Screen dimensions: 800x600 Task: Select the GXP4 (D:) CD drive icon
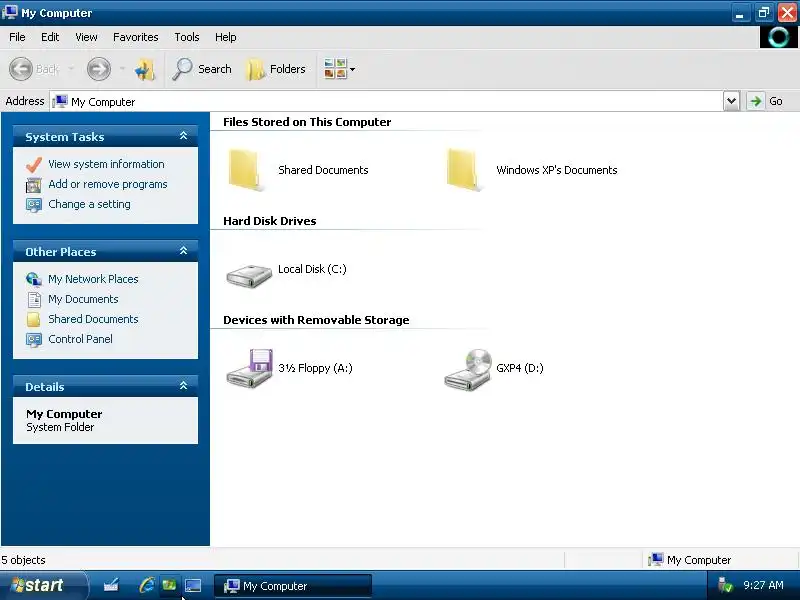point(468,370)
